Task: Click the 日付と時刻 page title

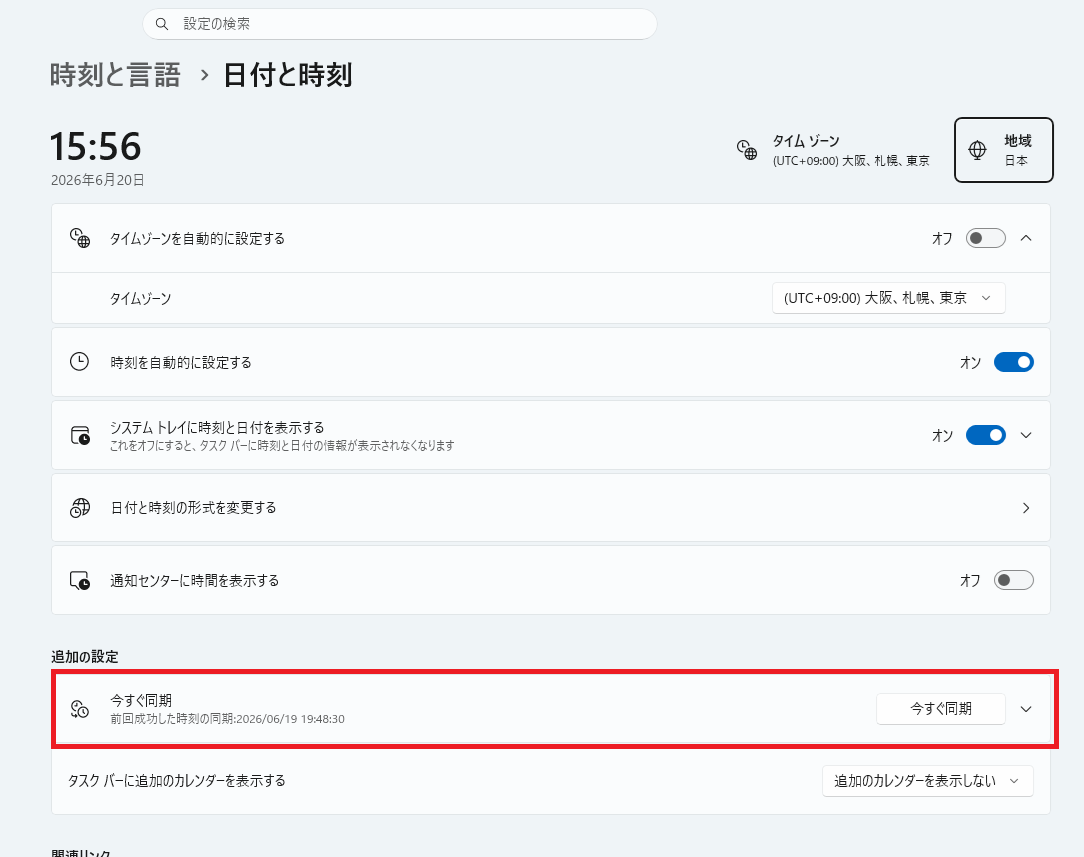Action: pyautogui.click(x=288, y=75)
